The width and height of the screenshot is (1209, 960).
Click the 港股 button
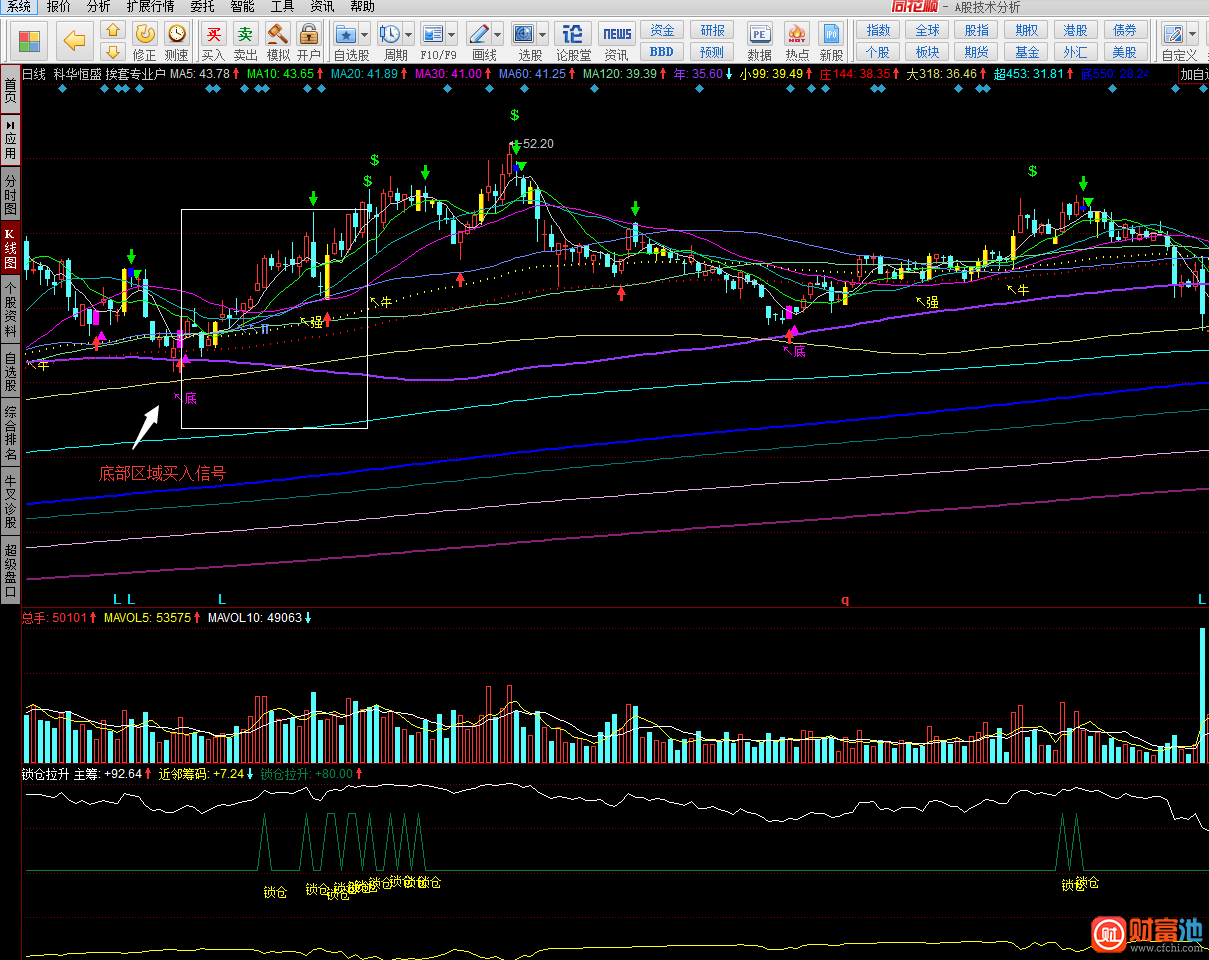[x=1075, y=30]
